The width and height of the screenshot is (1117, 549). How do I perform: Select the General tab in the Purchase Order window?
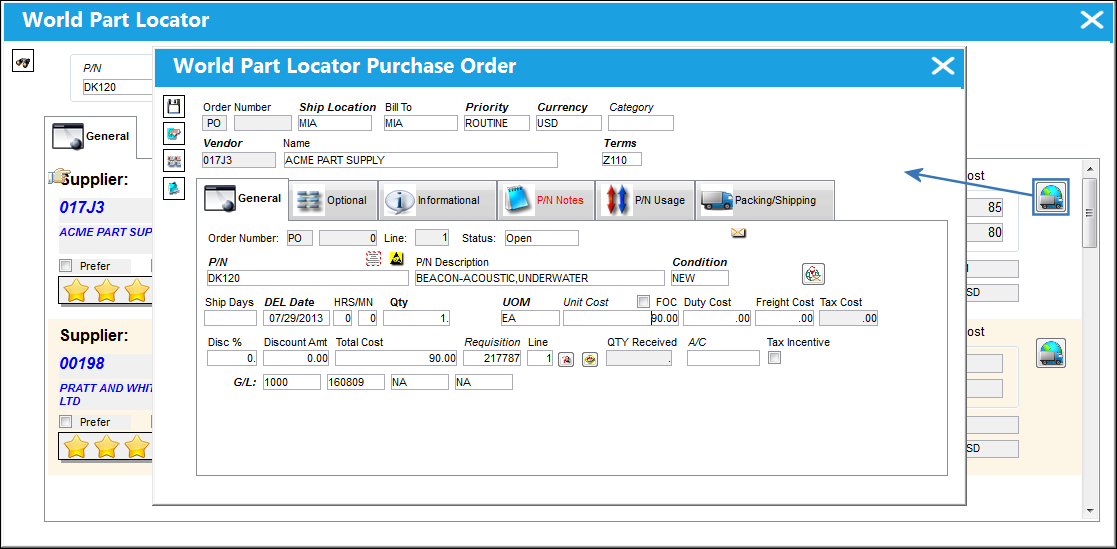[x=243, y=199]
